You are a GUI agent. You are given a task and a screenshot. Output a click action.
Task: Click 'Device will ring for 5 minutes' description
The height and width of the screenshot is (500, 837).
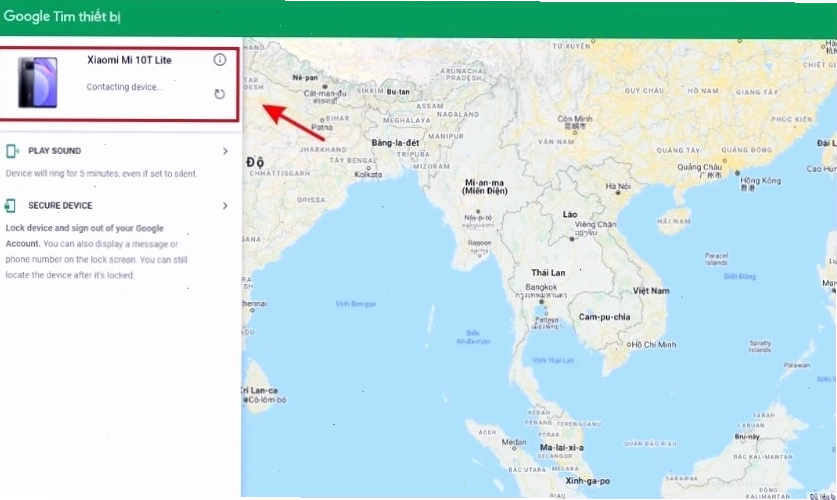tap(101, 173)
